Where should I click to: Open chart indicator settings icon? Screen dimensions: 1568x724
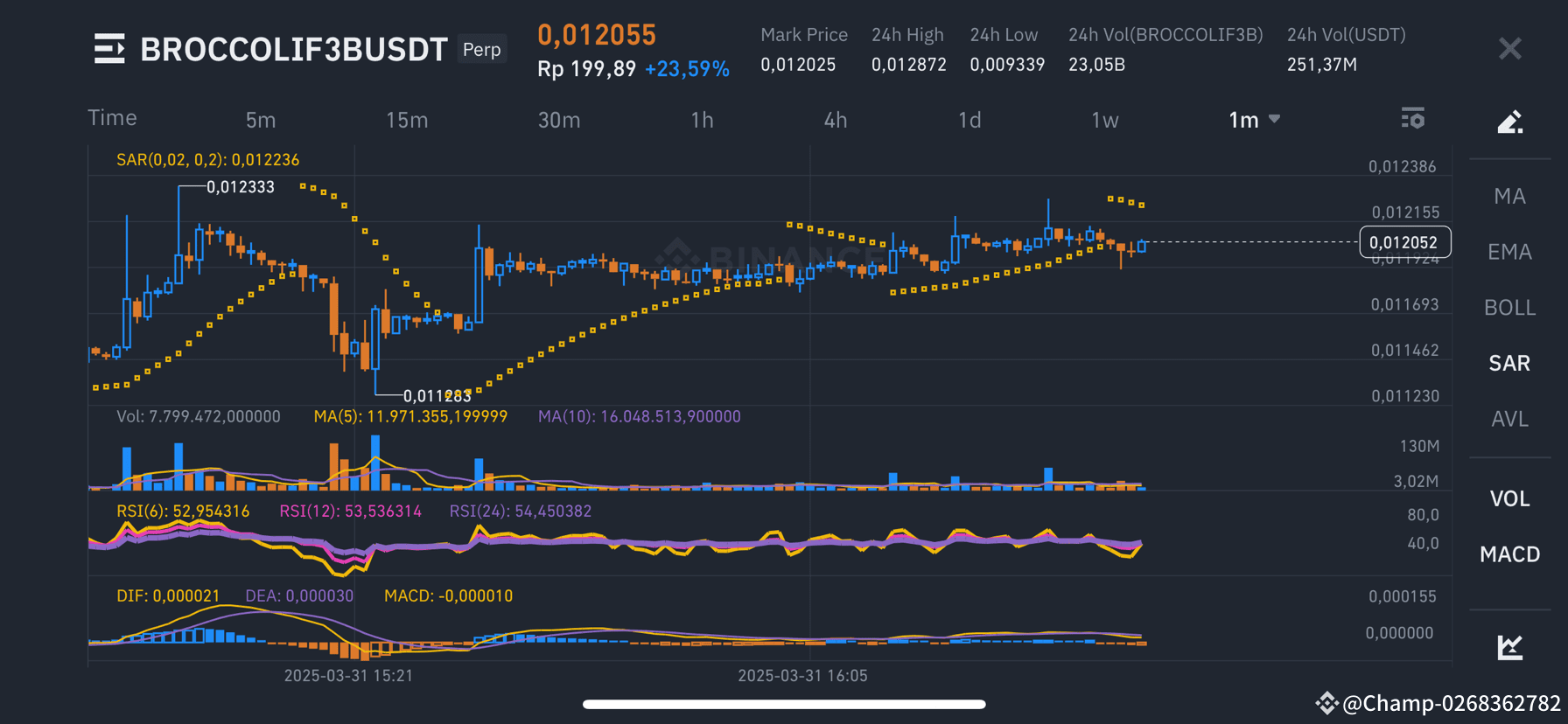[x=1412, y=118]
